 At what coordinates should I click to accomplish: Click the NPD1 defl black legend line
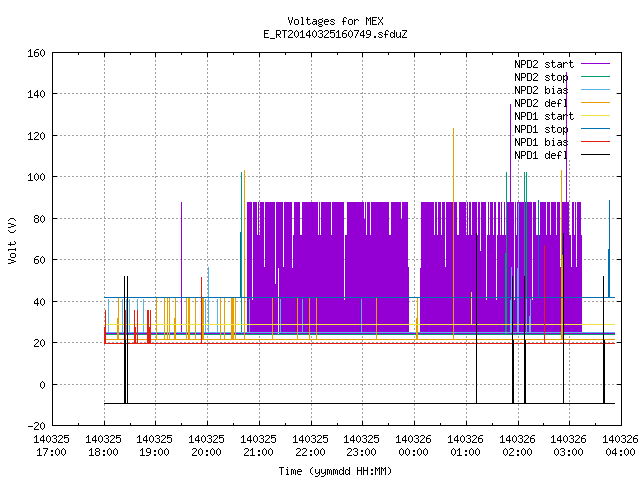(595, 155)
